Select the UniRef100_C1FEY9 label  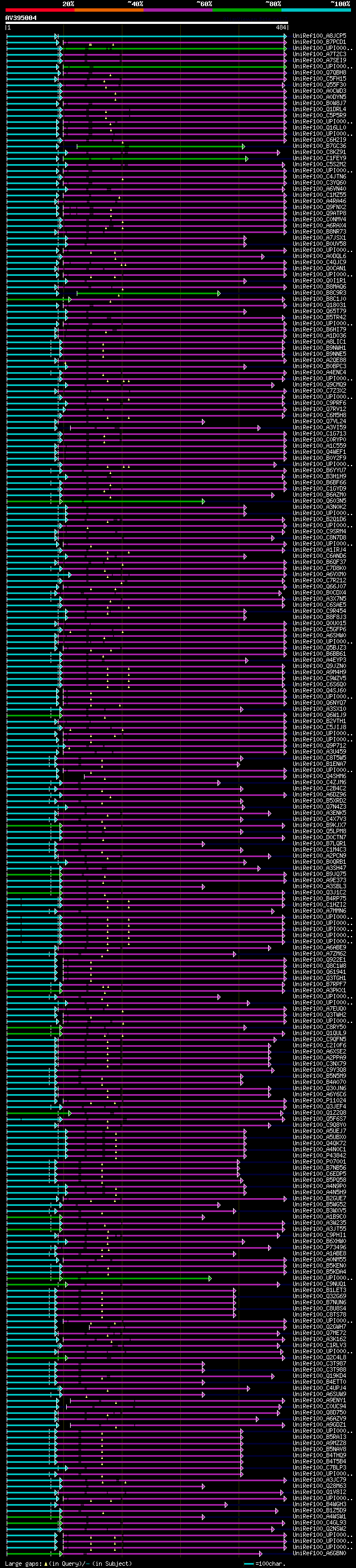click(319, 159)
